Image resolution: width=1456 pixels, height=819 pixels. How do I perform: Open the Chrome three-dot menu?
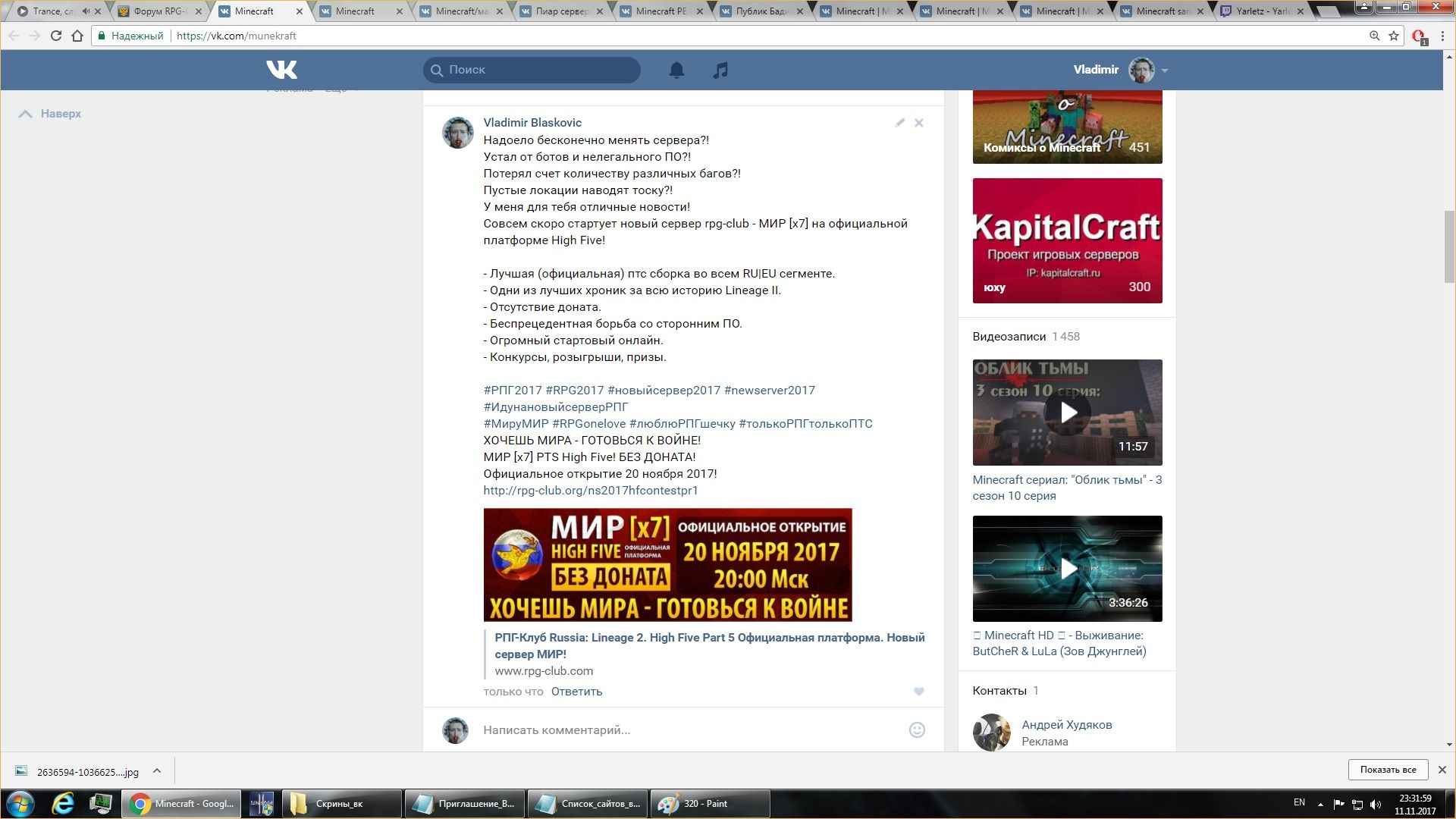1442,36
